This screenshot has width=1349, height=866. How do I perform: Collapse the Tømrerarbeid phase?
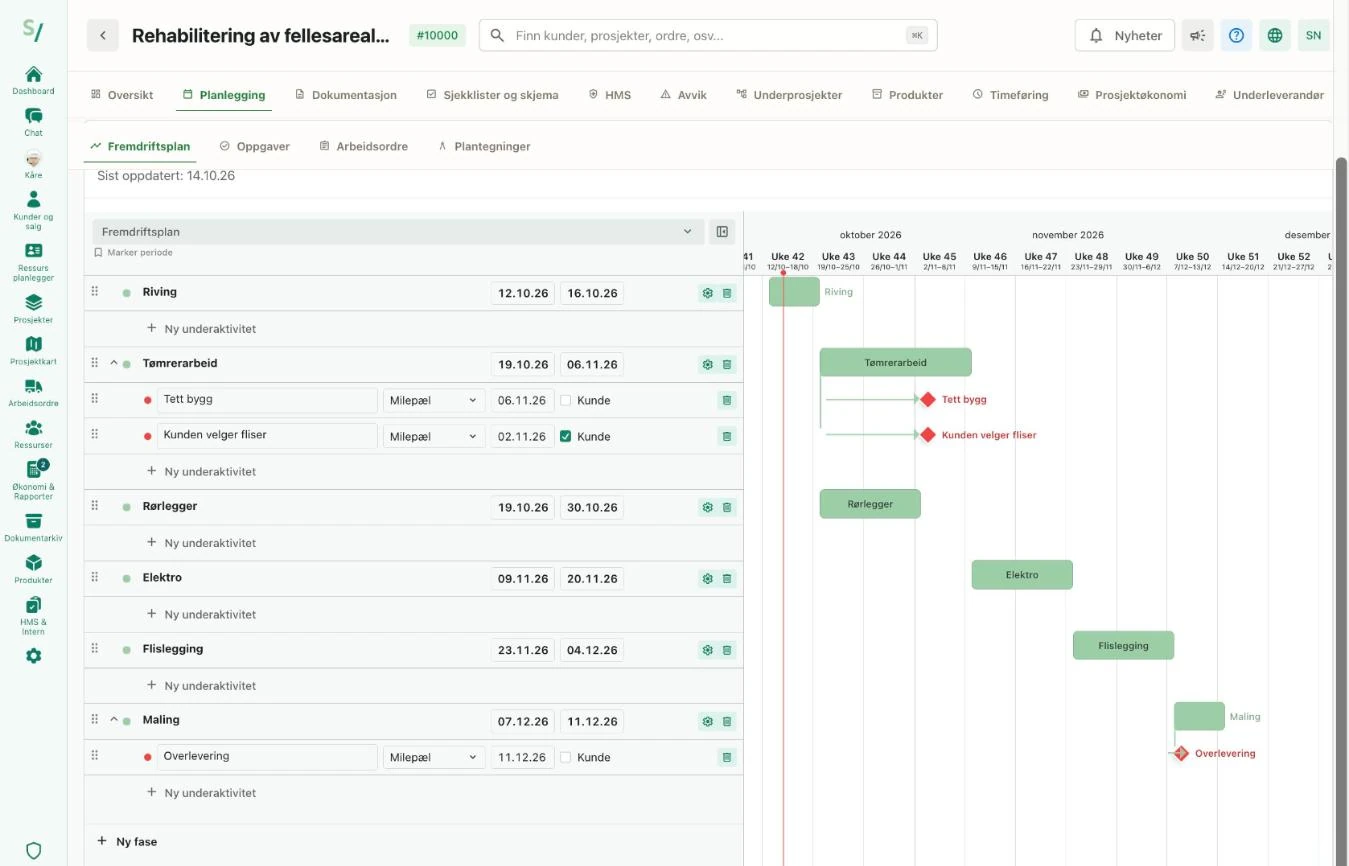(x=114, y=363)
